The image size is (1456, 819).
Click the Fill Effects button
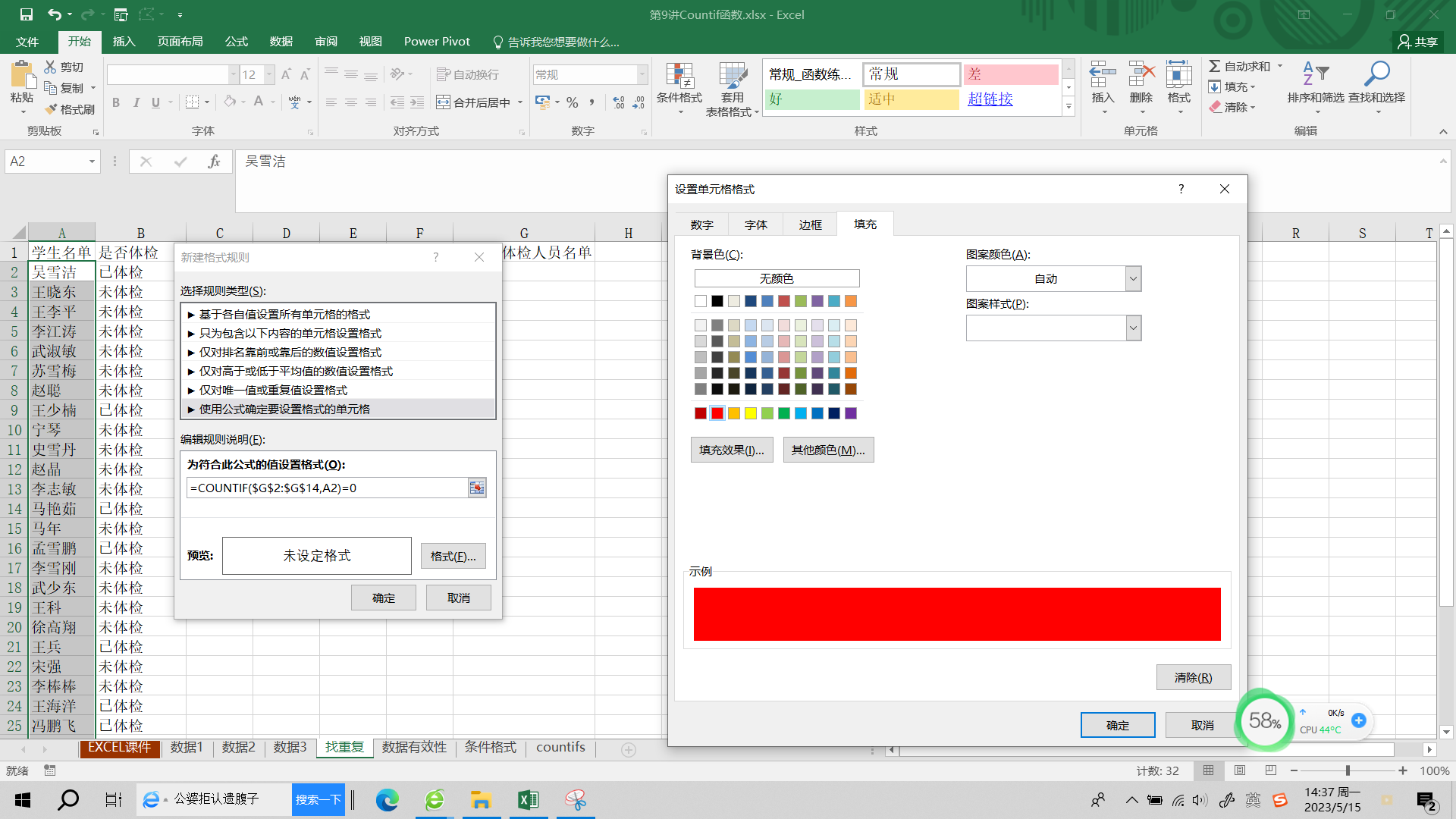(x=731, y=450)
